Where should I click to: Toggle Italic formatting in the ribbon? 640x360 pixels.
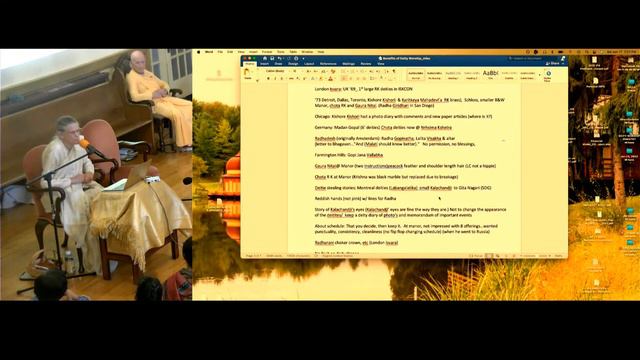pyautogui.click(x=275, y=78)
